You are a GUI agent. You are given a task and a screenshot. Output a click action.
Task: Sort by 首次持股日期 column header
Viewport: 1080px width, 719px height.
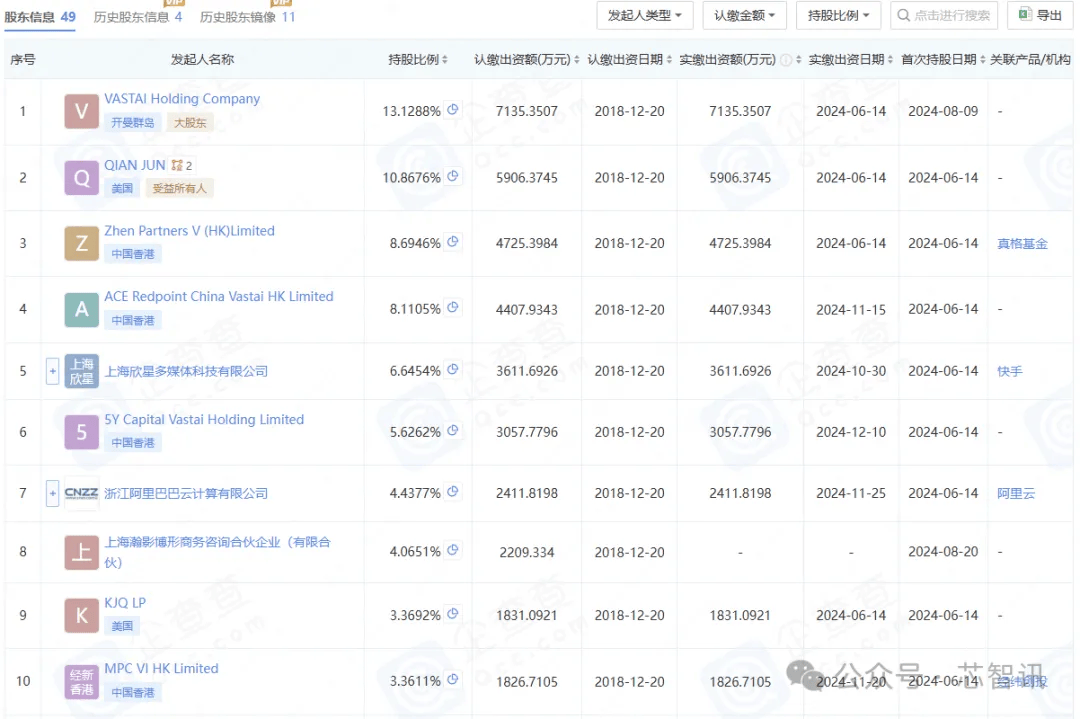(940, 60)
